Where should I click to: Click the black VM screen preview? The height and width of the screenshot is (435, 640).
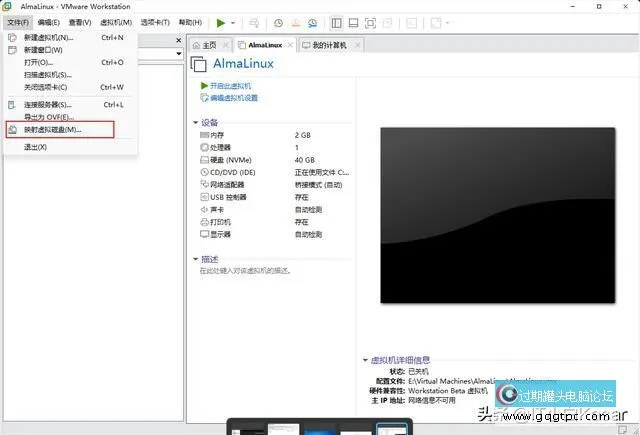click(498, 215)
